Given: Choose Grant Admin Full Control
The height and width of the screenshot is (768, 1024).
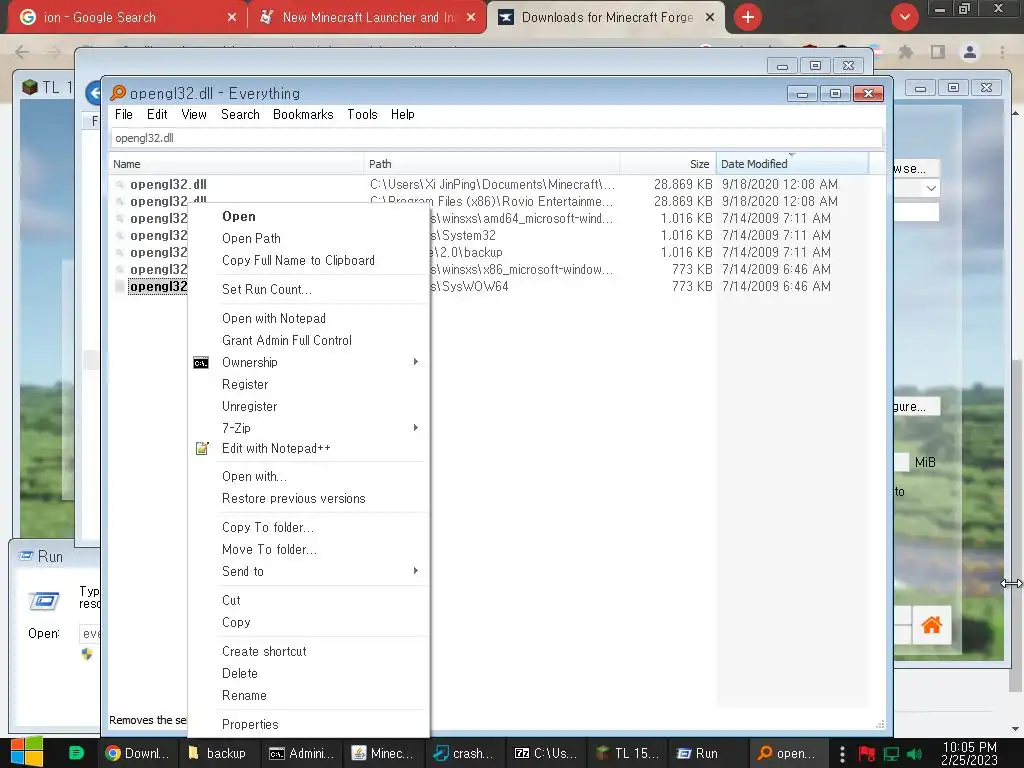Looking at the screenshot, I should (x=287, y=340).
